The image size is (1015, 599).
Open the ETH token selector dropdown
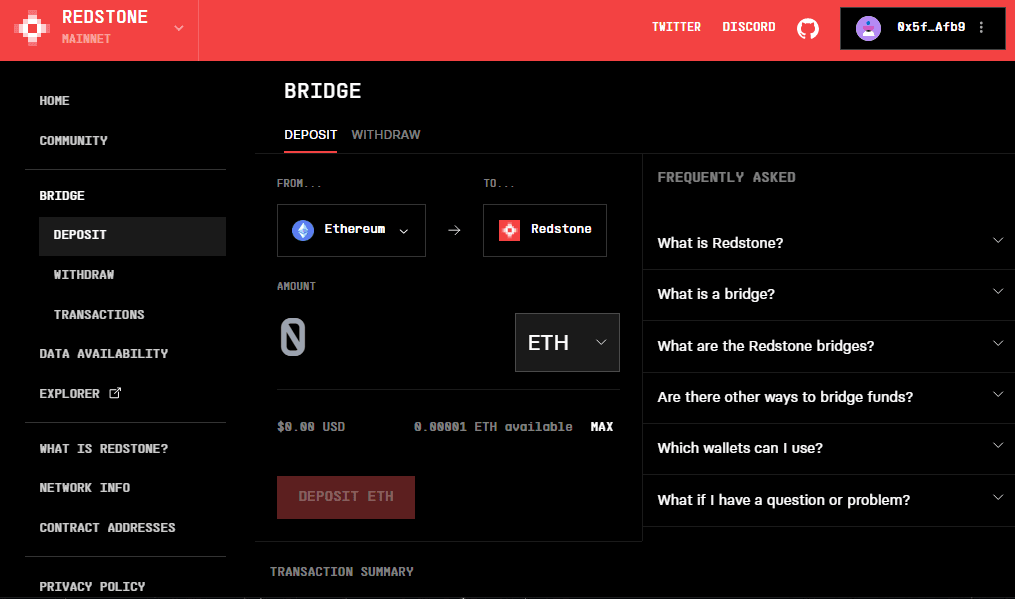567,343
